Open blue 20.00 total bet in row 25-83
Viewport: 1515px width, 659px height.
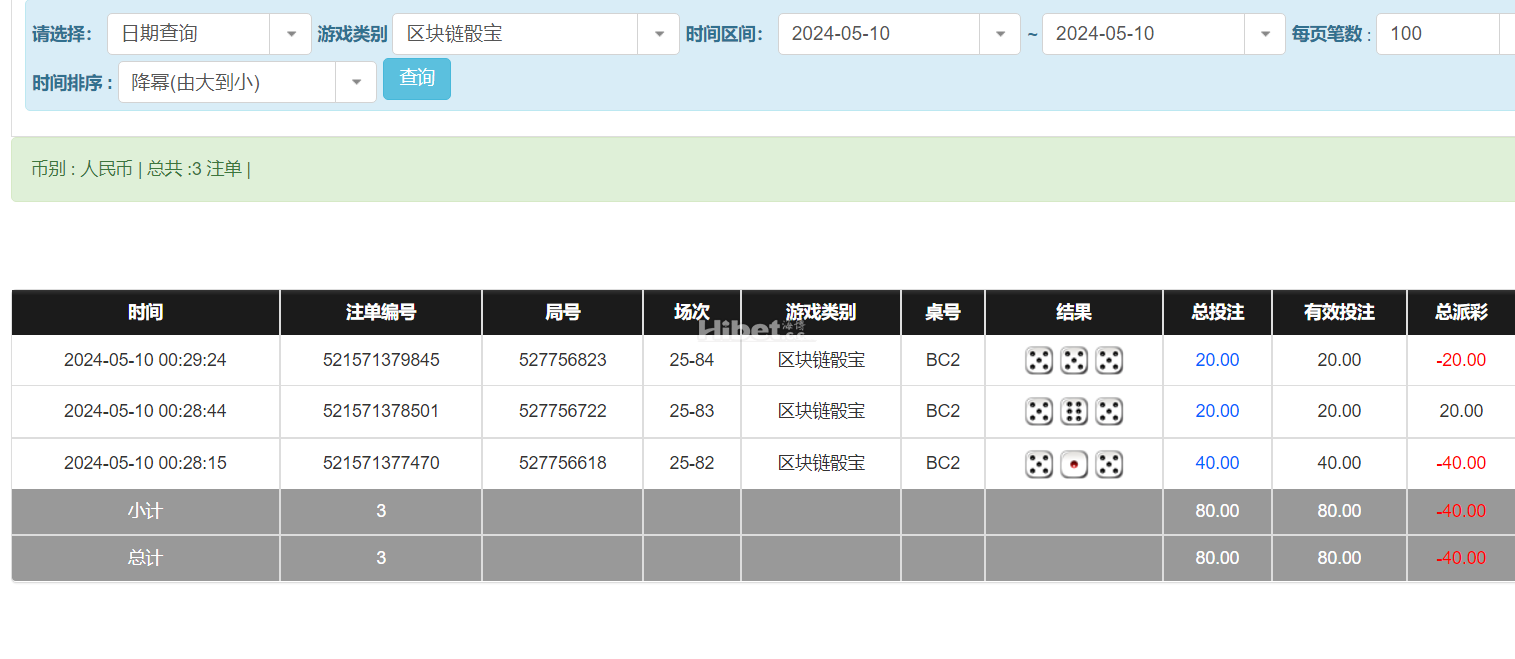[1217, 411]
